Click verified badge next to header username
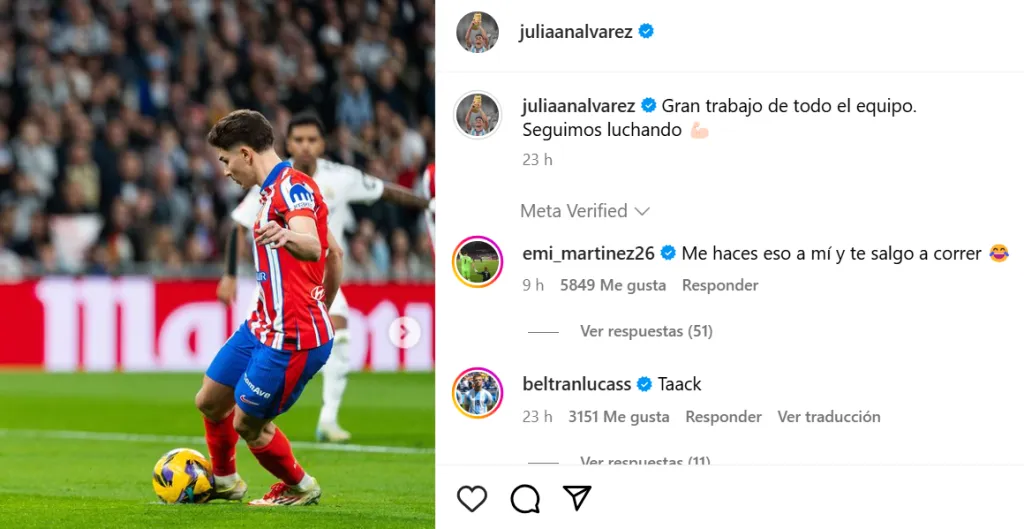The image size is (1024, 529). (x=646, y=31)
